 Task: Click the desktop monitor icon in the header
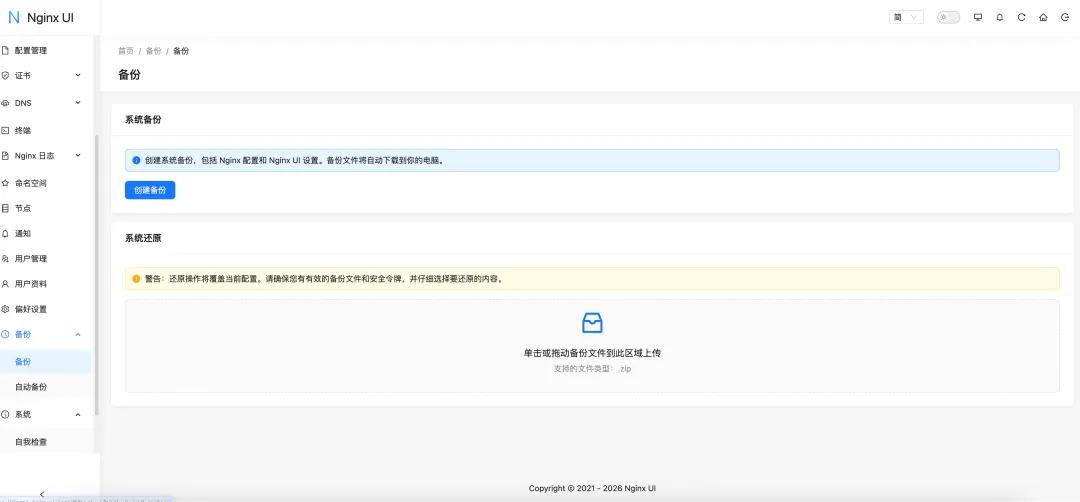pyautogui.click(x=977, y=18)
